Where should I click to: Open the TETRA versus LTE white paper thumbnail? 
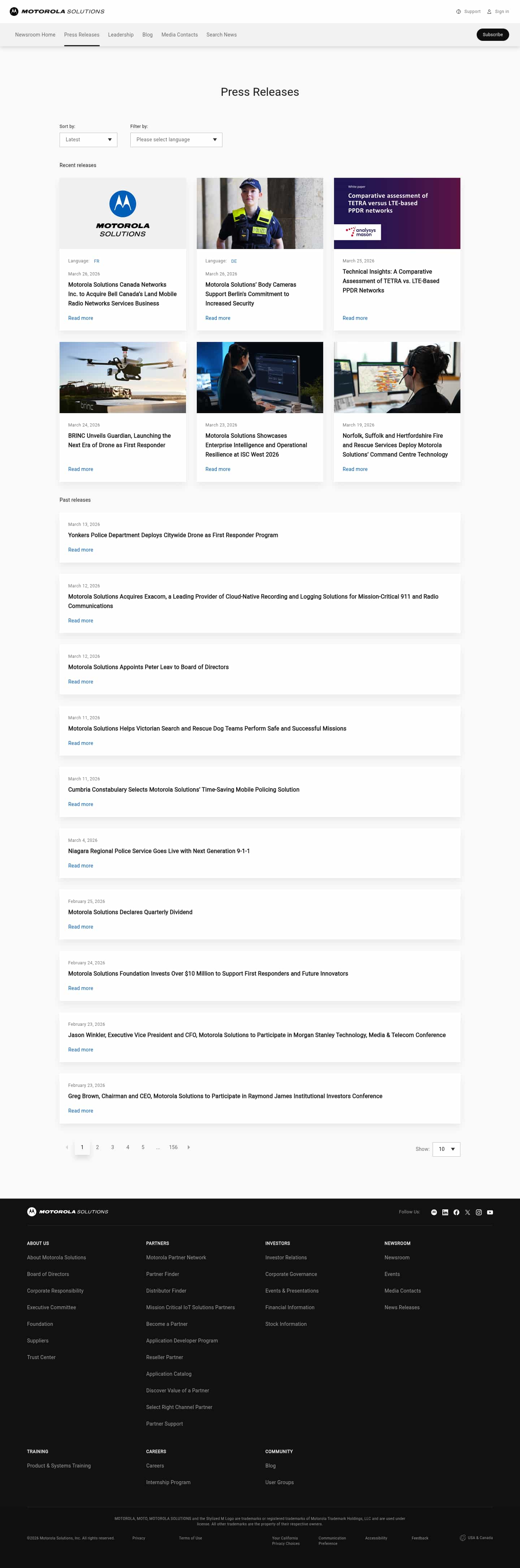[397, 213]
